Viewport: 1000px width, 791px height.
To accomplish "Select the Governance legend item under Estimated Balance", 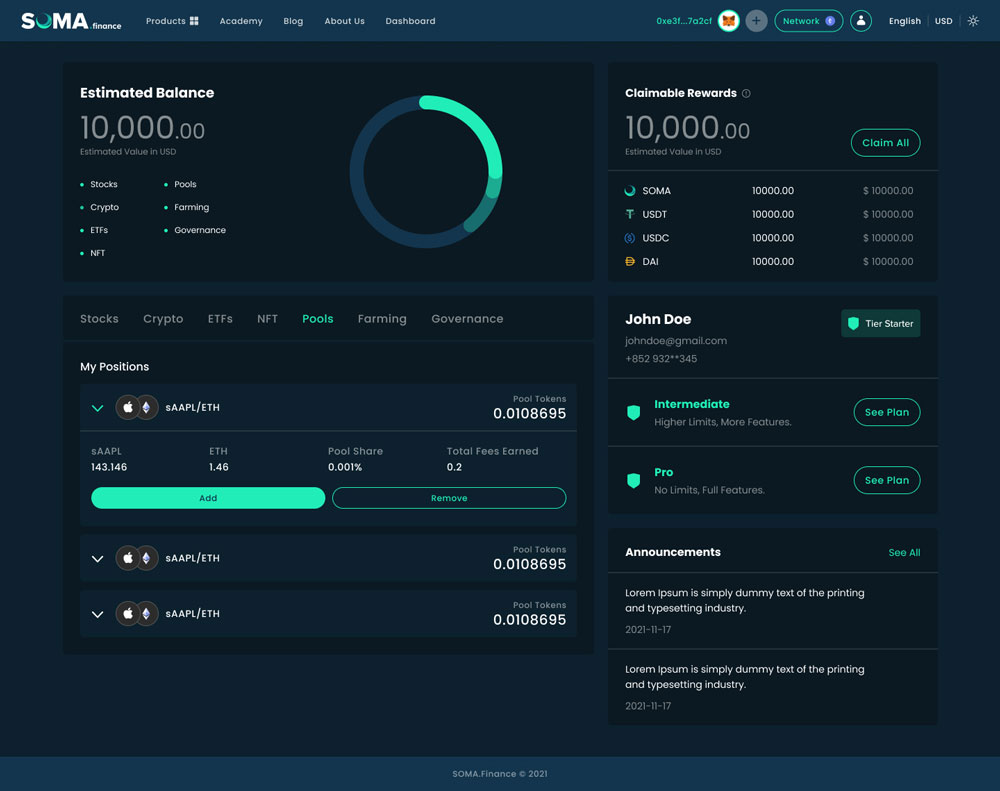I will pyautogui.click(x=195, y=230).
